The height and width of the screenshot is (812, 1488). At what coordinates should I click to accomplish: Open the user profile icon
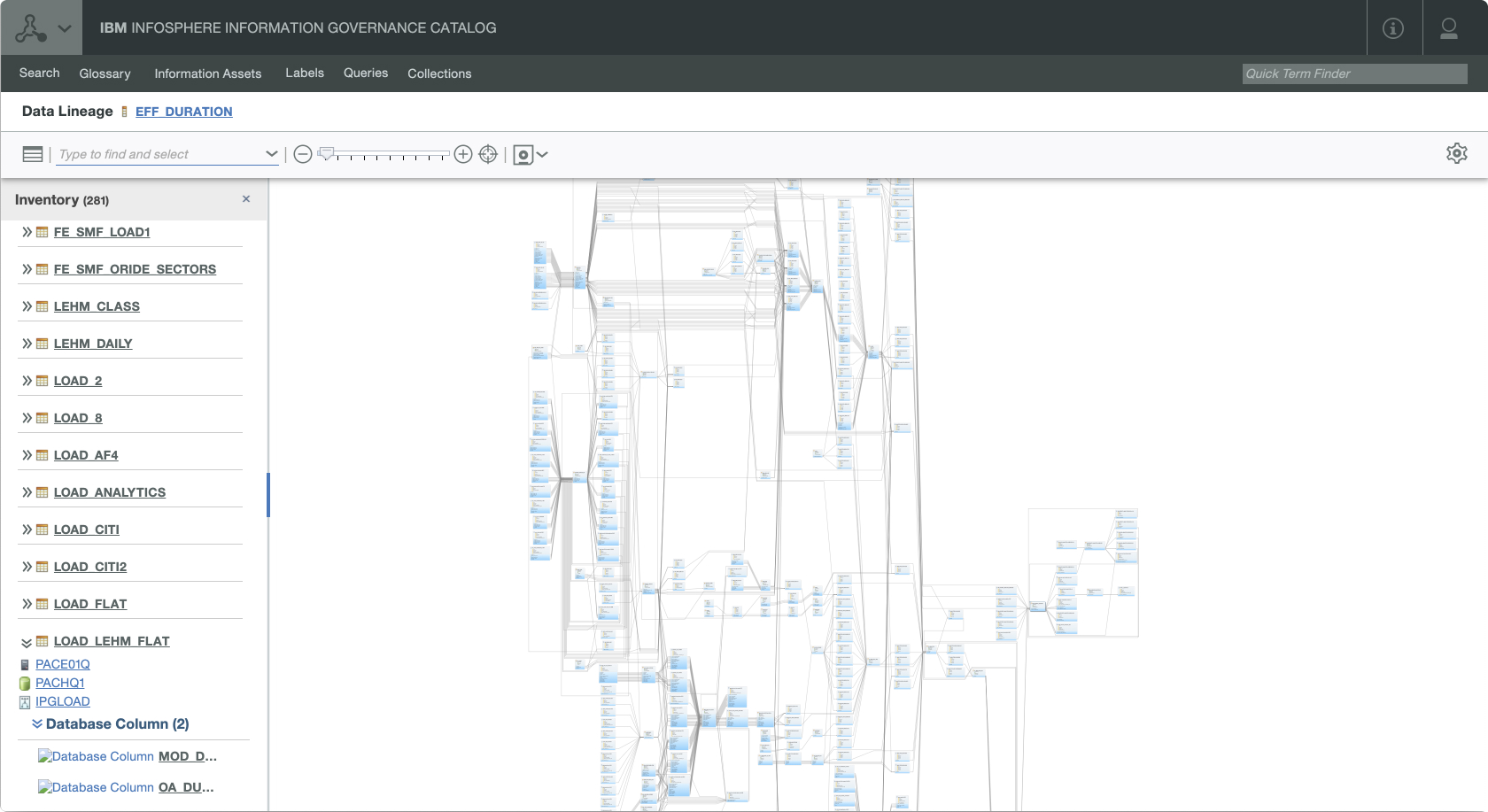(x=1449, y=28)
